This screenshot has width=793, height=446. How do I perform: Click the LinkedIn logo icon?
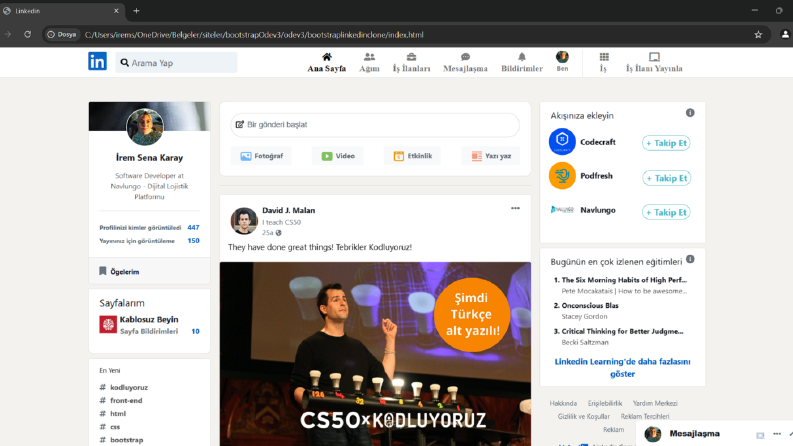click(97, 61)
